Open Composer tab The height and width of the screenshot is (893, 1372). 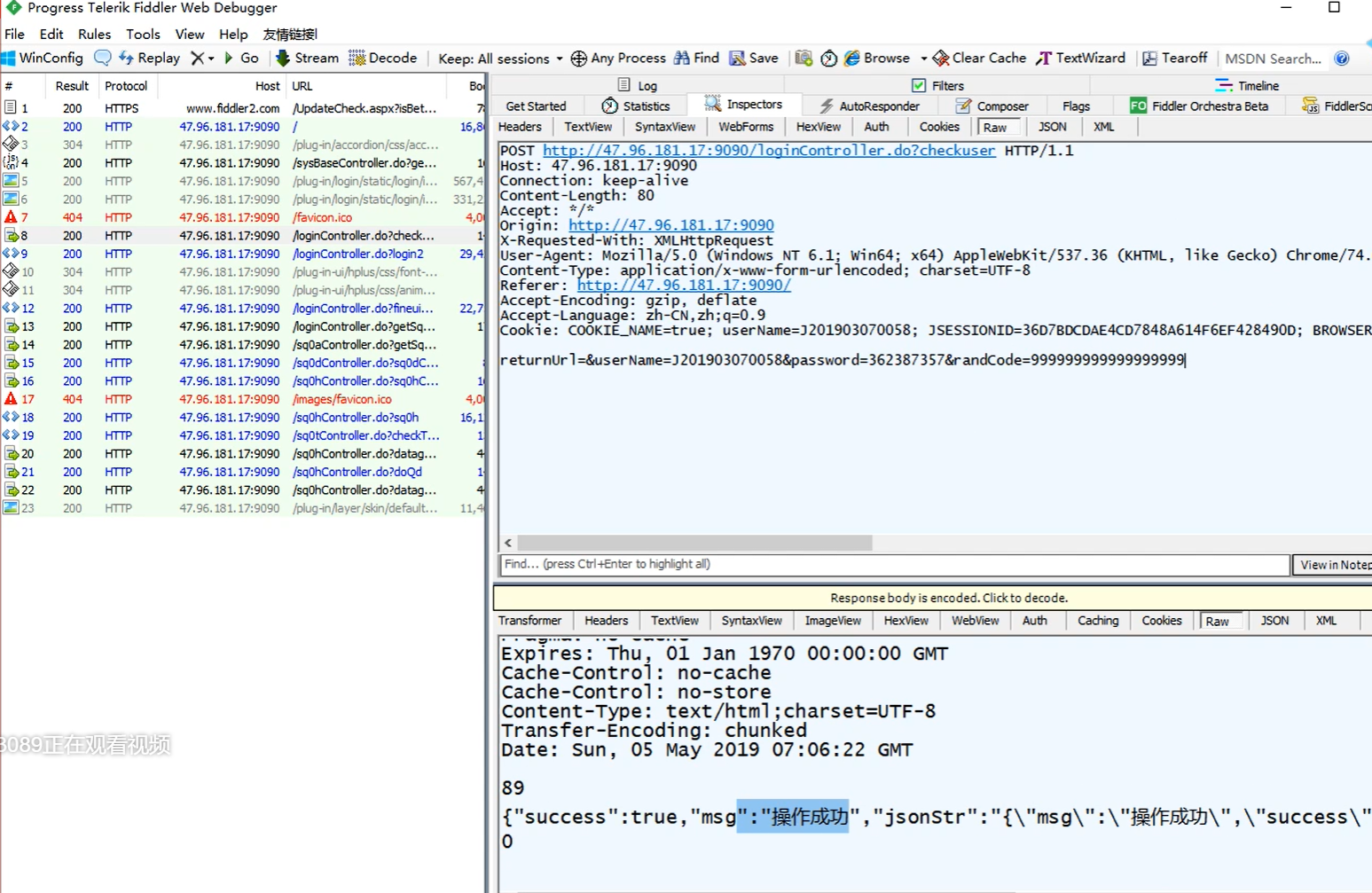992,106
